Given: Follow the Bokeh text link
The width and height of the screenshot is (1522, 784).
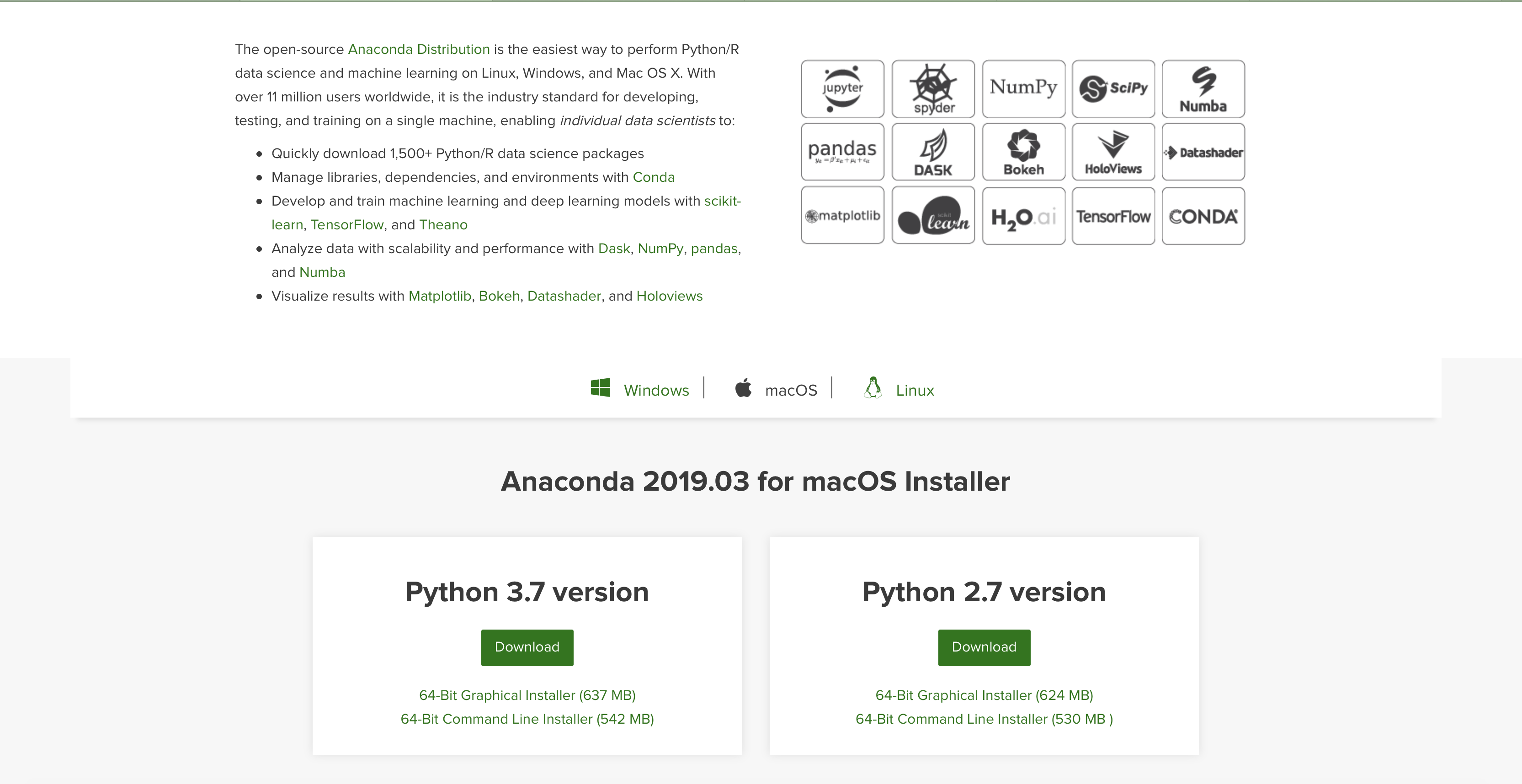Looking at the screenshot, I should [x=499, y=296].
